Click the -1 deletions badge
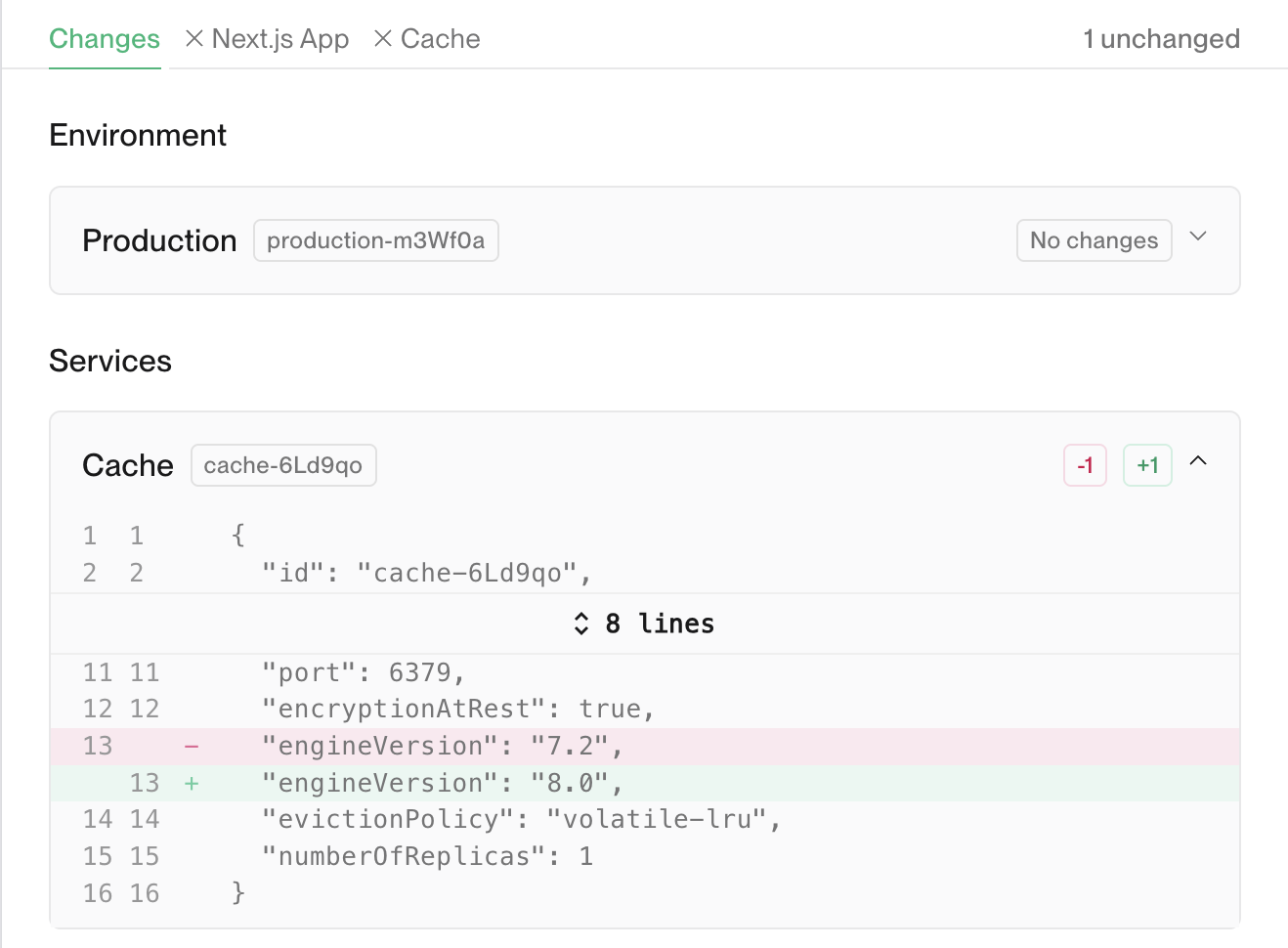This screenshot has width=1288, height=948. [x=1085, y=465]
